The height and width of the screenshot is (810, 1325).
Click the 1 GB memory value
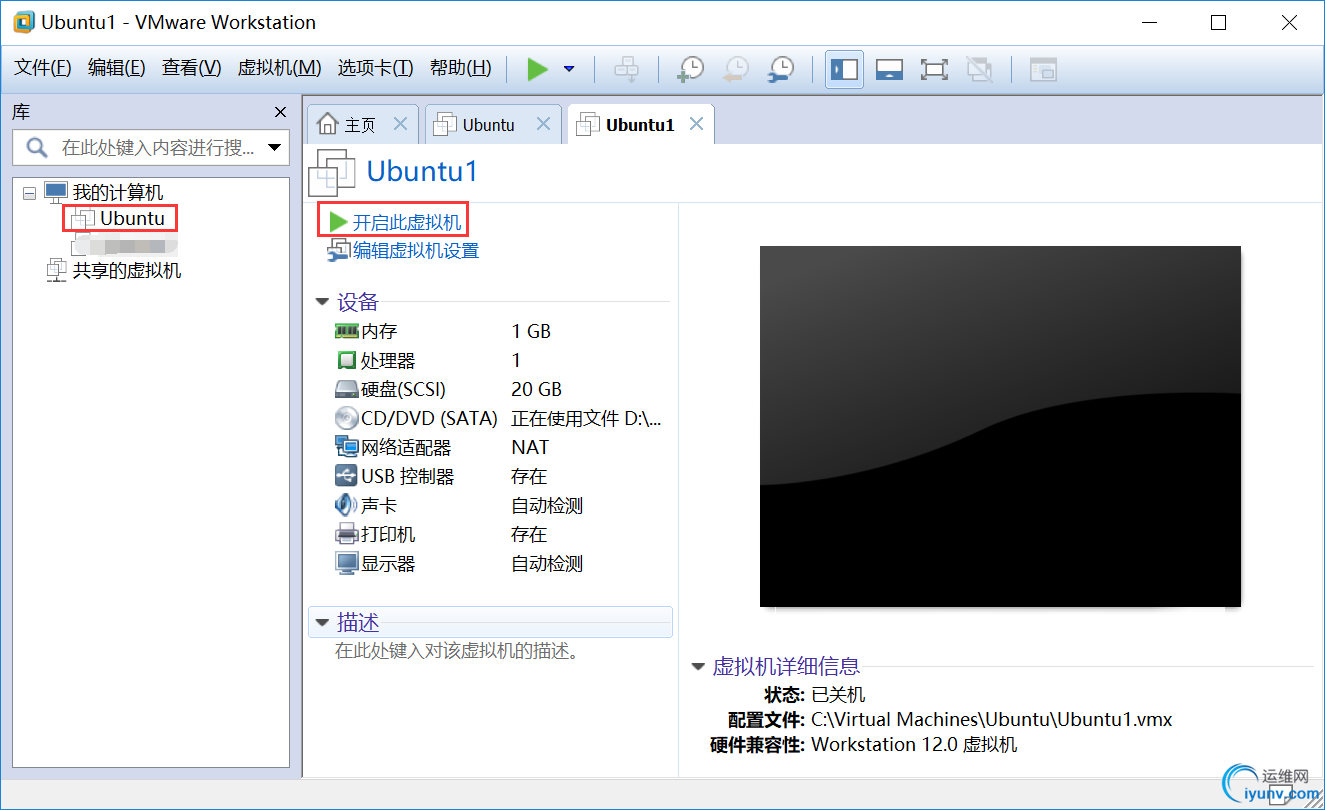click(x=531, y=331)
